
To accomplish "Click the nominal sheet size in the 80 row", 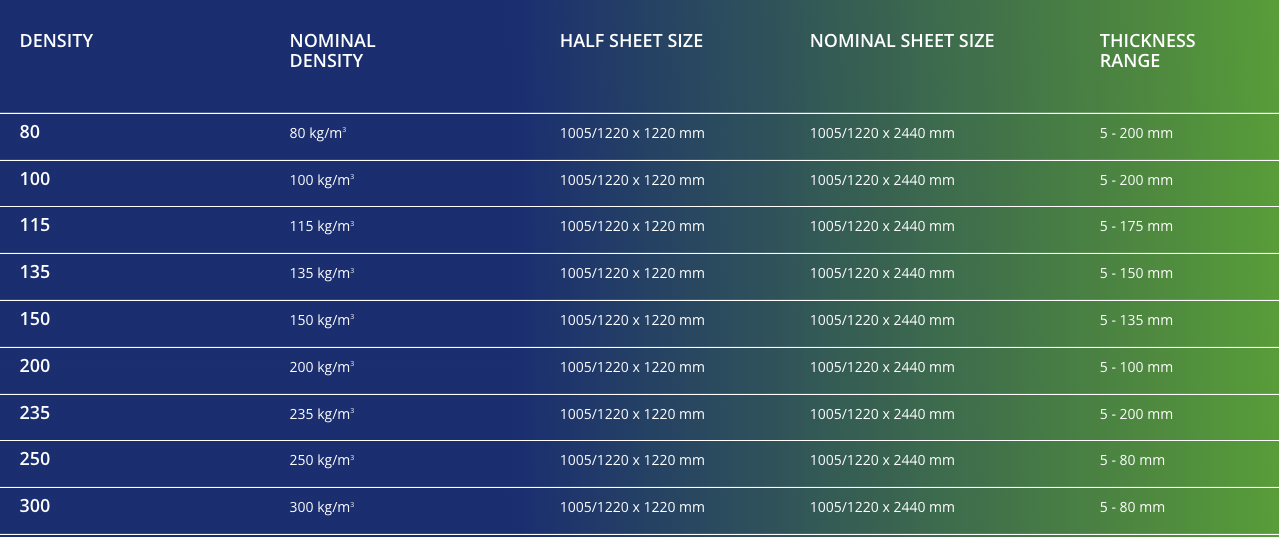I will pyautogui.click(x=882, y=133).
